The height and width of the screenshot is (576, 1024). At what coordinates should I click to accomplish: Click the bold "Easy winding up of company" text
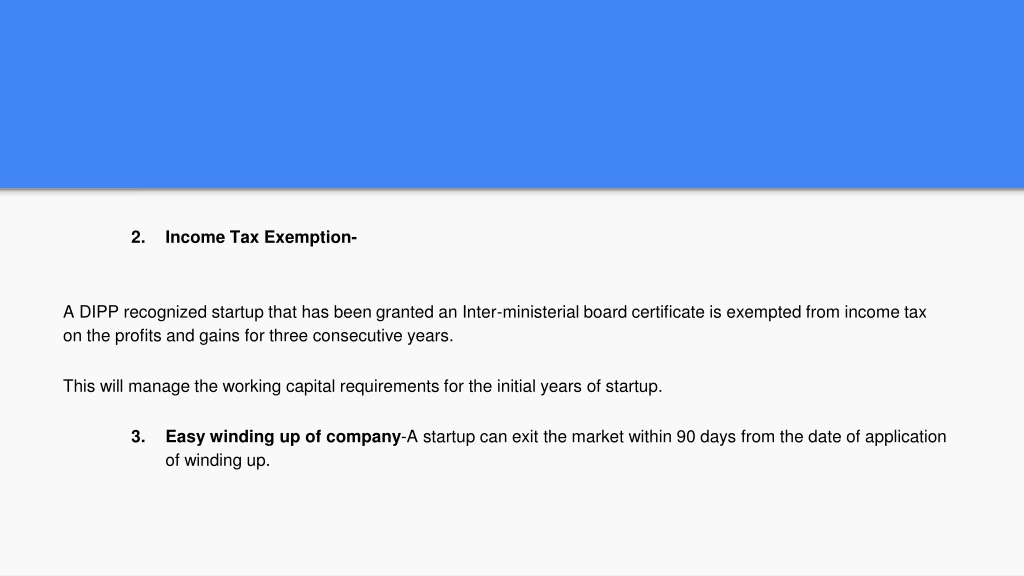point(283,437)
